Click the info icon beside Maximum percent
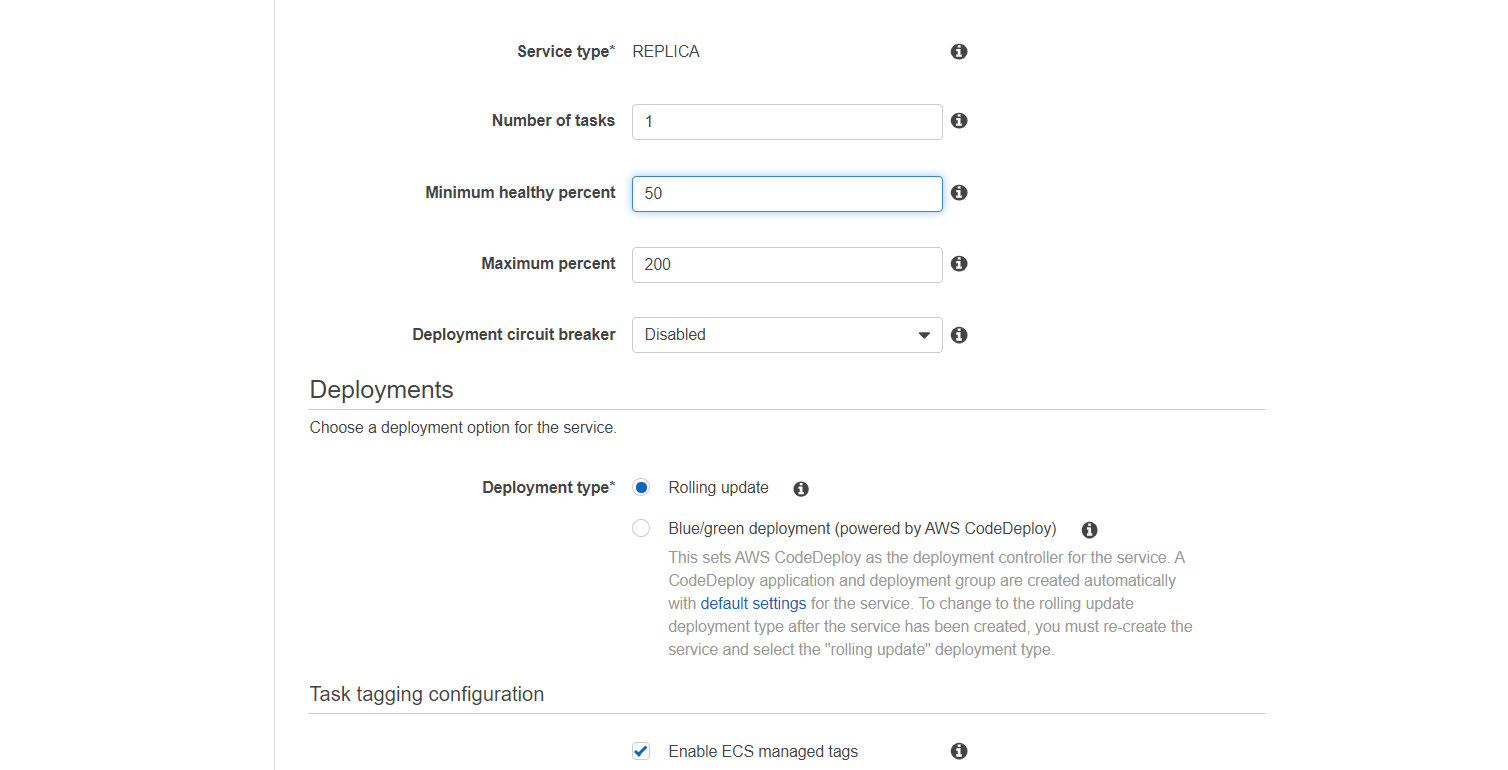This screenshot has height=770, width=1508. point(959,263)
